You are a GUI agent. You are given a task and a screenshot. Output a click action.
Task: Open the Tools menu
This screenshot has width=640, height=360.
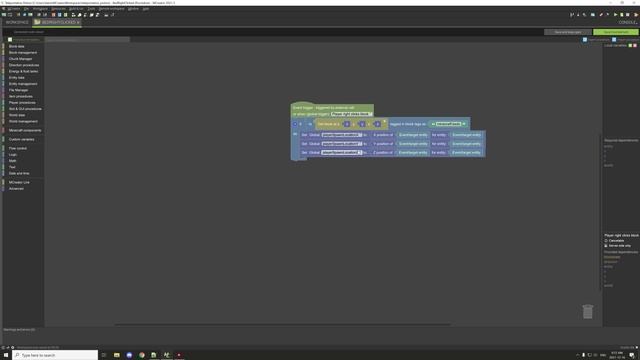[91, 9]
